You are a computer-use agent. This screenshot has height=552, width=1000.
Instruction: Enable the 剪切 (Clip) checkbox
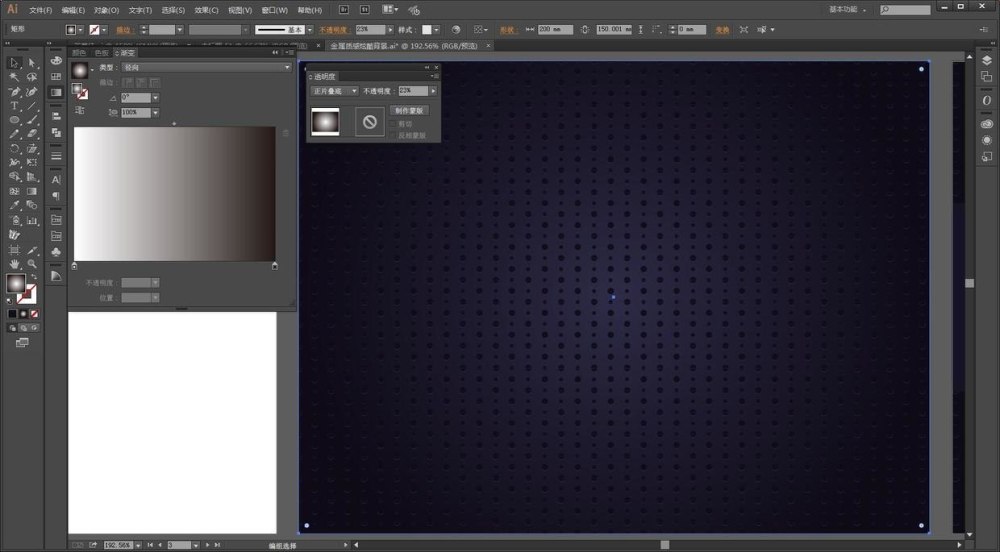point(394,124)
